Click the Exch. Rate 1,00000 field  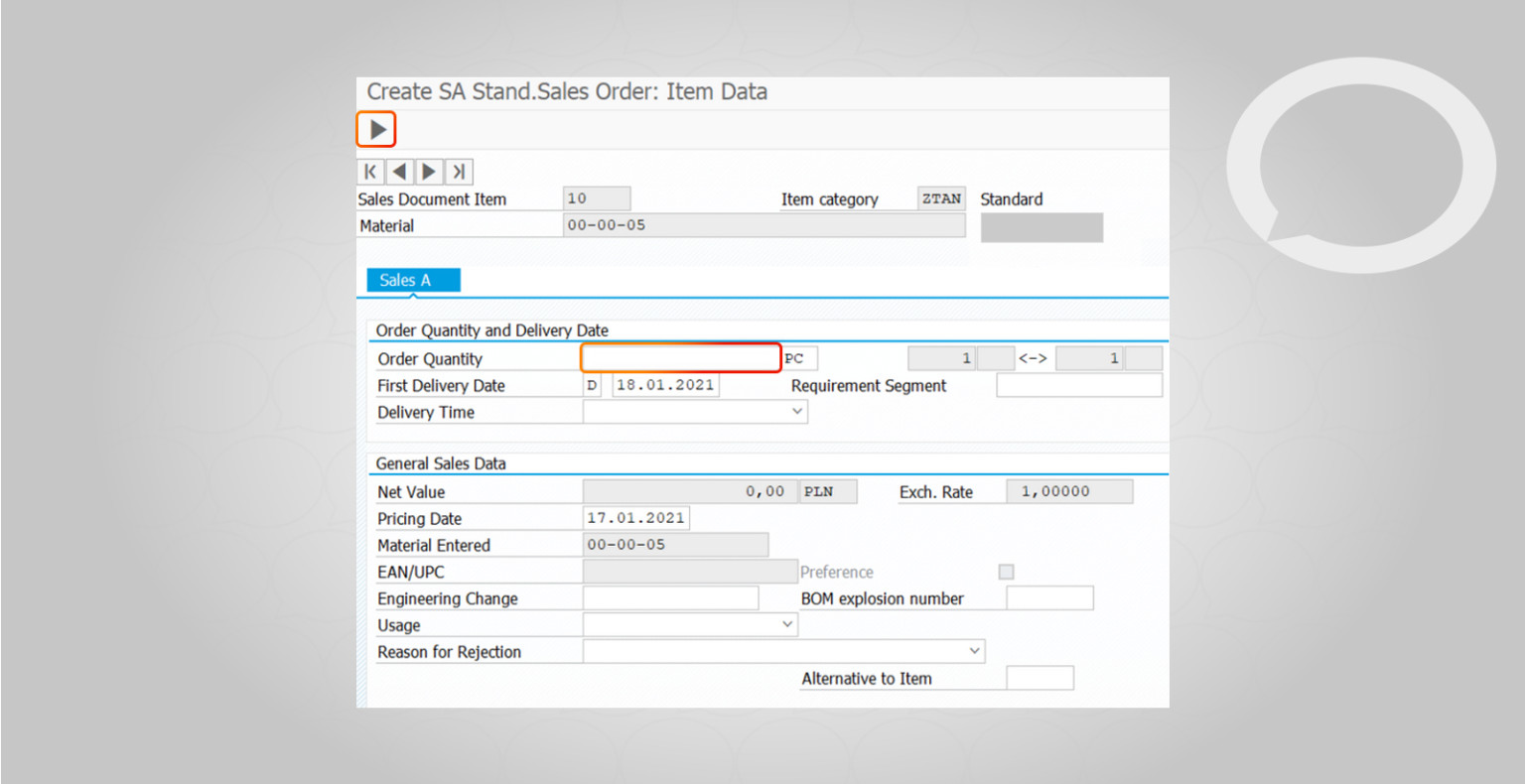pos(1069,491)
